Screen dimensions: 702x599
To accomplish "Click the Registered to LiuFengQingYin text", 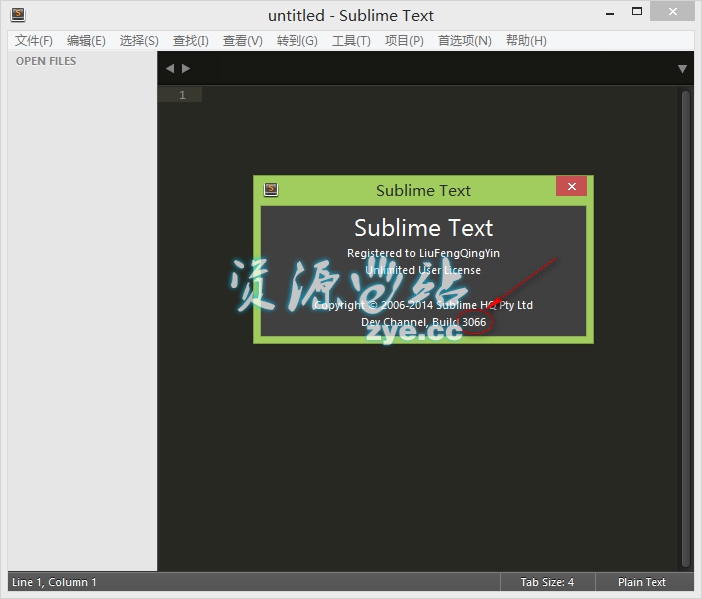I will pos(423,253).
